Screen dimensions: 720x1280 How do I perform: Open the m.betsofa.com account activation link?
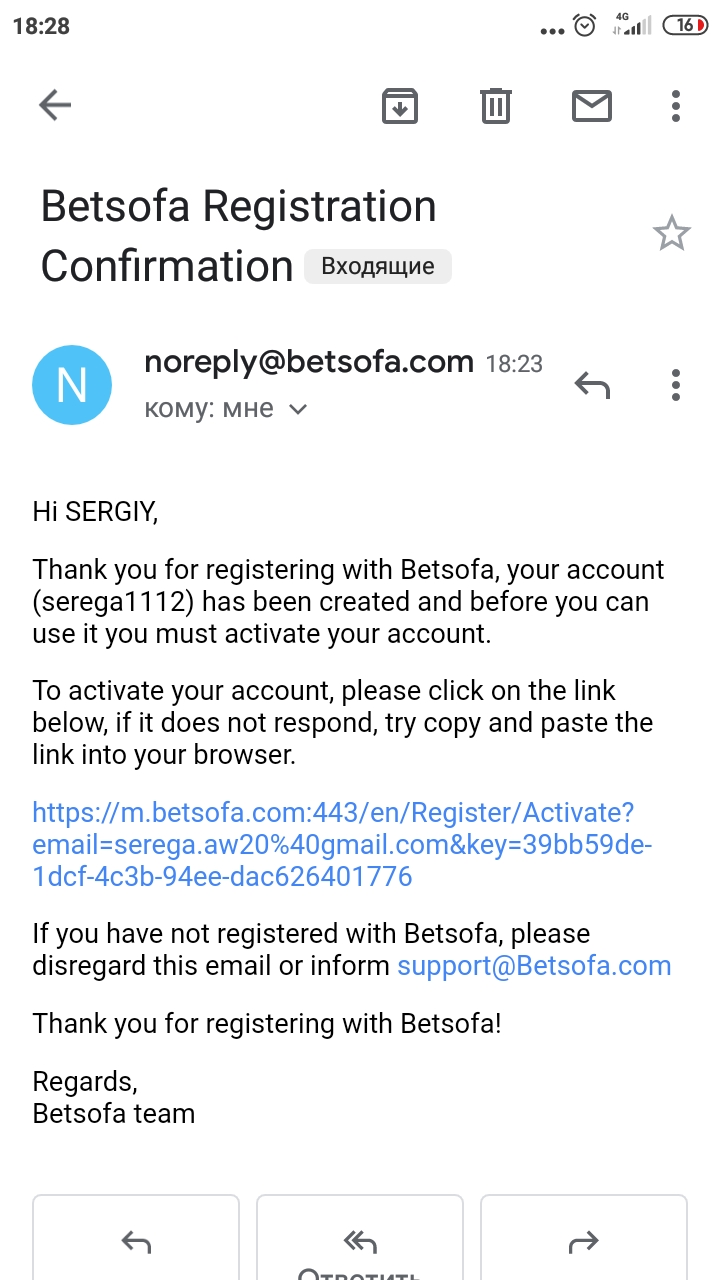[333, 845]
